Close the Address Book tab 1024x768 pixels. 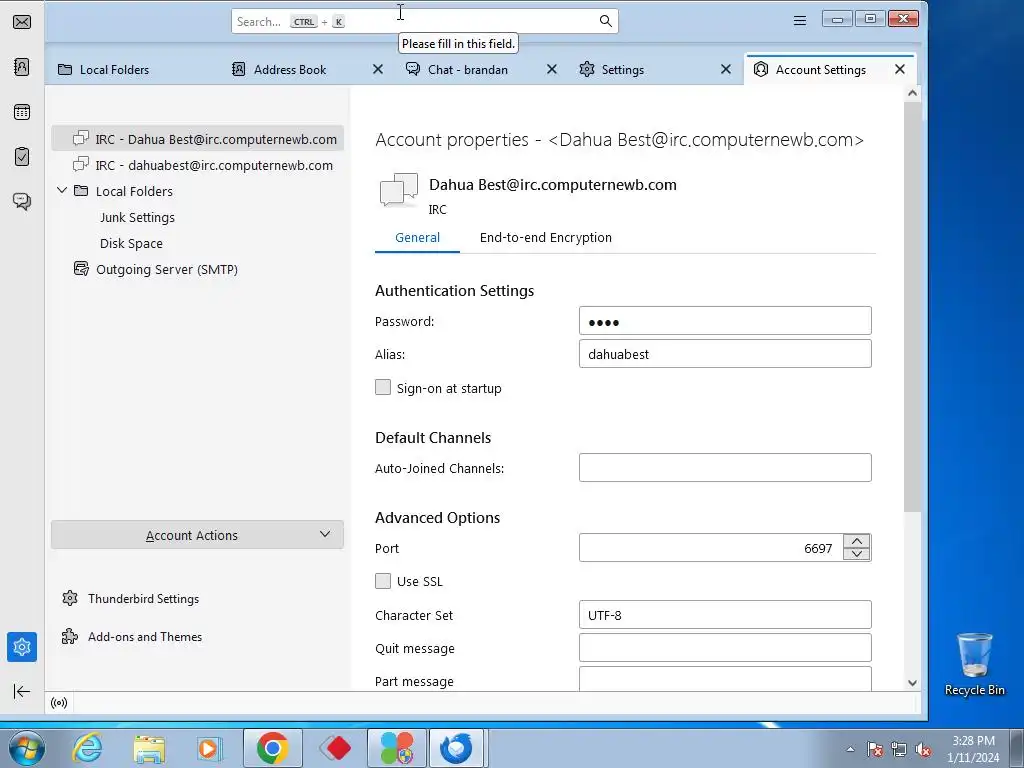pyautogui.click(x=377, y=69)
